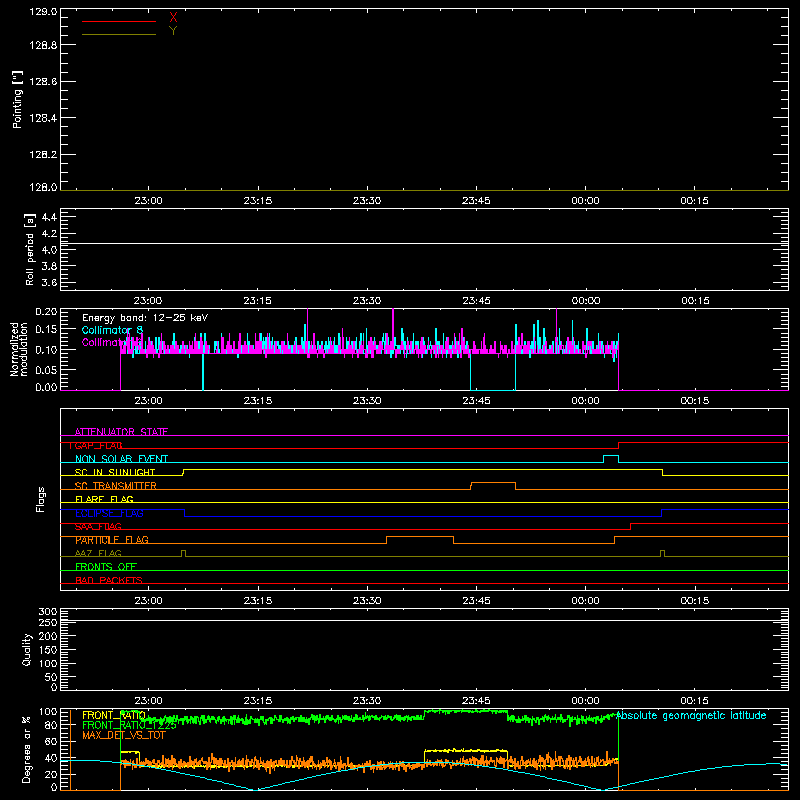Click the olive Y legend label
Screen dimensions: 800x800
tap(173, 31)
